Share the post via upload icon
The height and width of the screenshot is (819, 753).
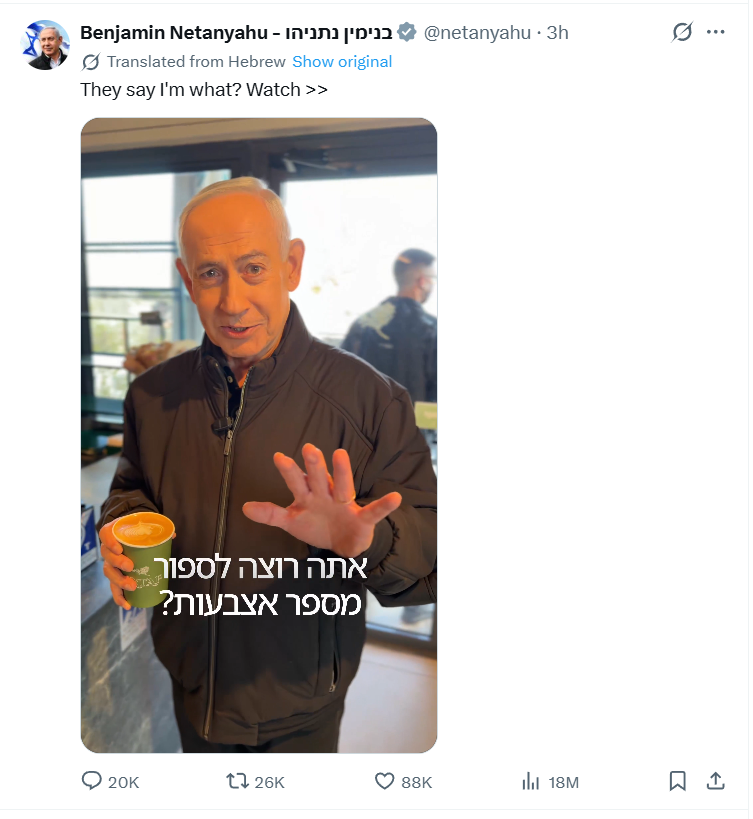pyautogui.click(x=715, y=781)
